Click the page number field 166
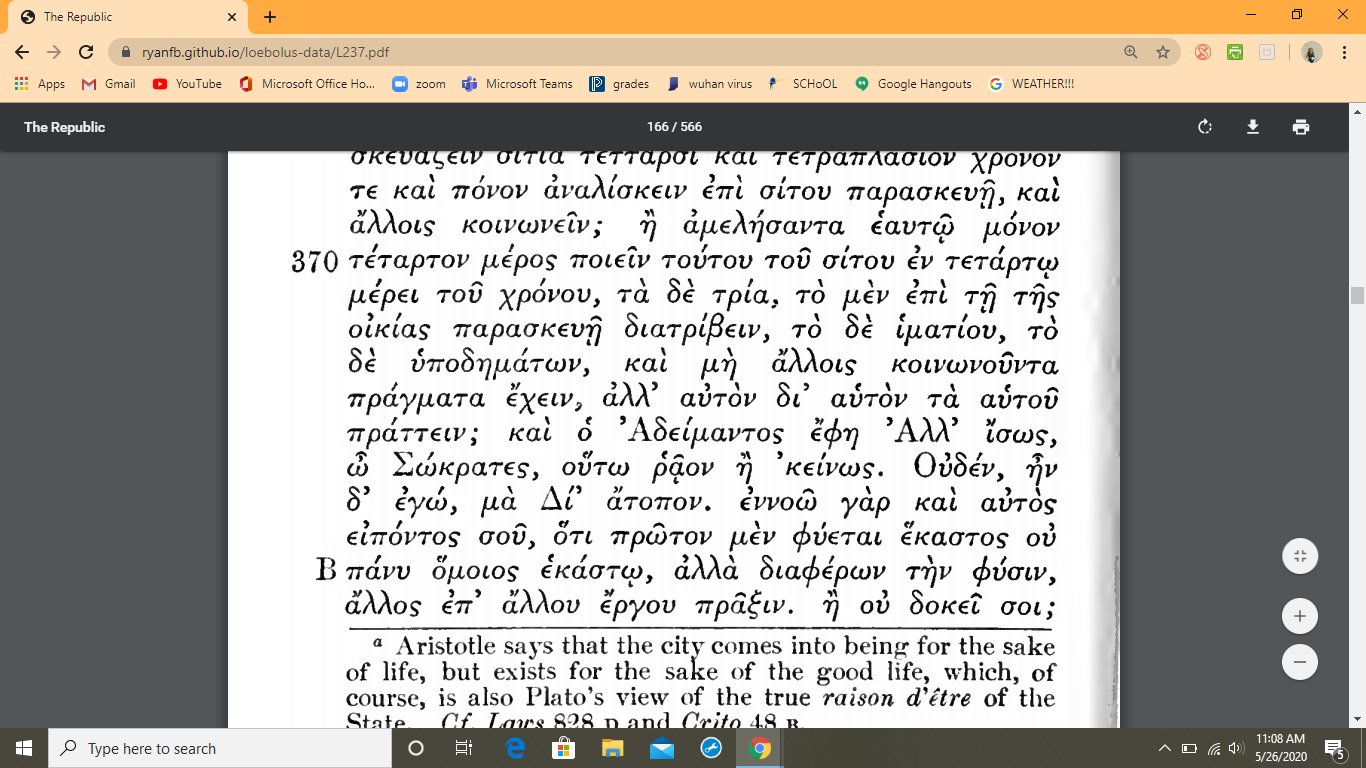 click(x=657, y=127)
